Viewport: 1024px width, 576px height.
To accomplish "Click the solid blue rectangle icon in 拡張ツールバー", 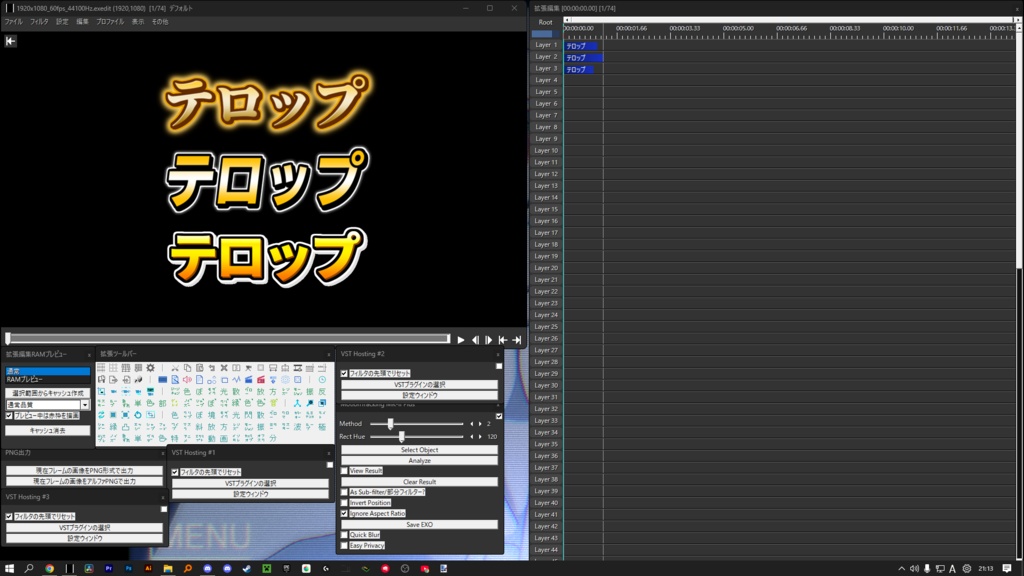I will 163,379.
